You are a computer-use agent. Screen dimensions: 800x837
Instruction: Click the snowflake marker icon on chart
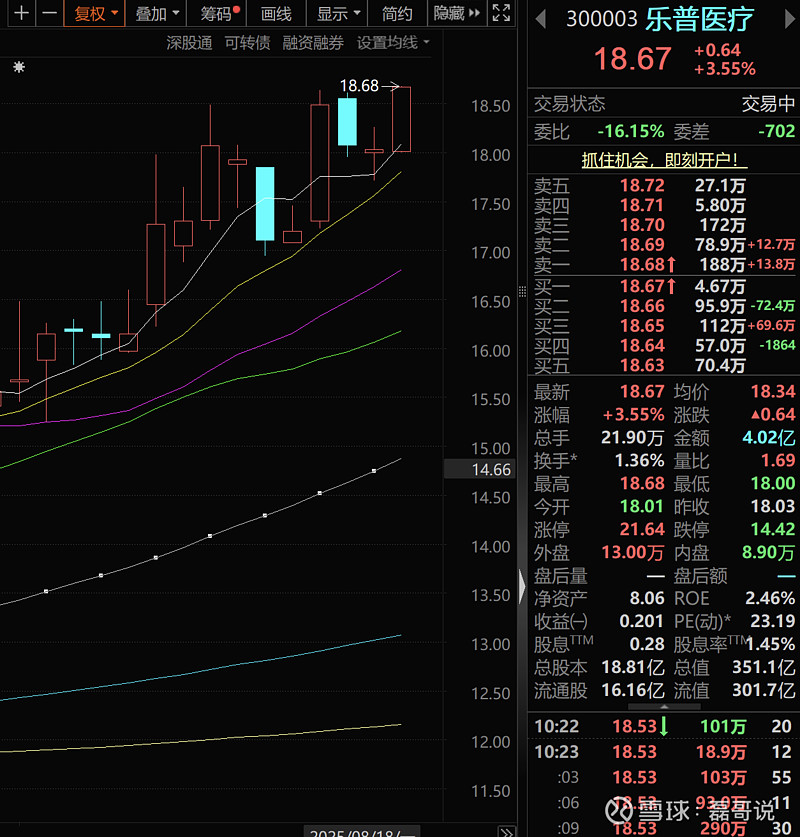(19, 67)
